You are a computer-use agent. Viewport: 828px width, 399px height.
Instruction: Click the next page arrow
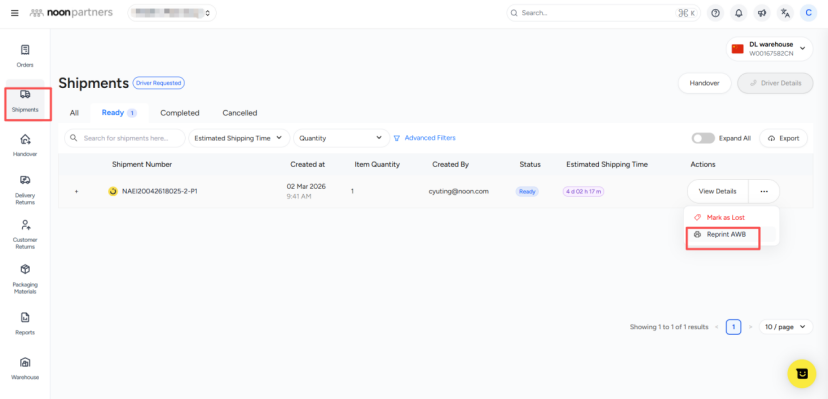tap(750, 327)
